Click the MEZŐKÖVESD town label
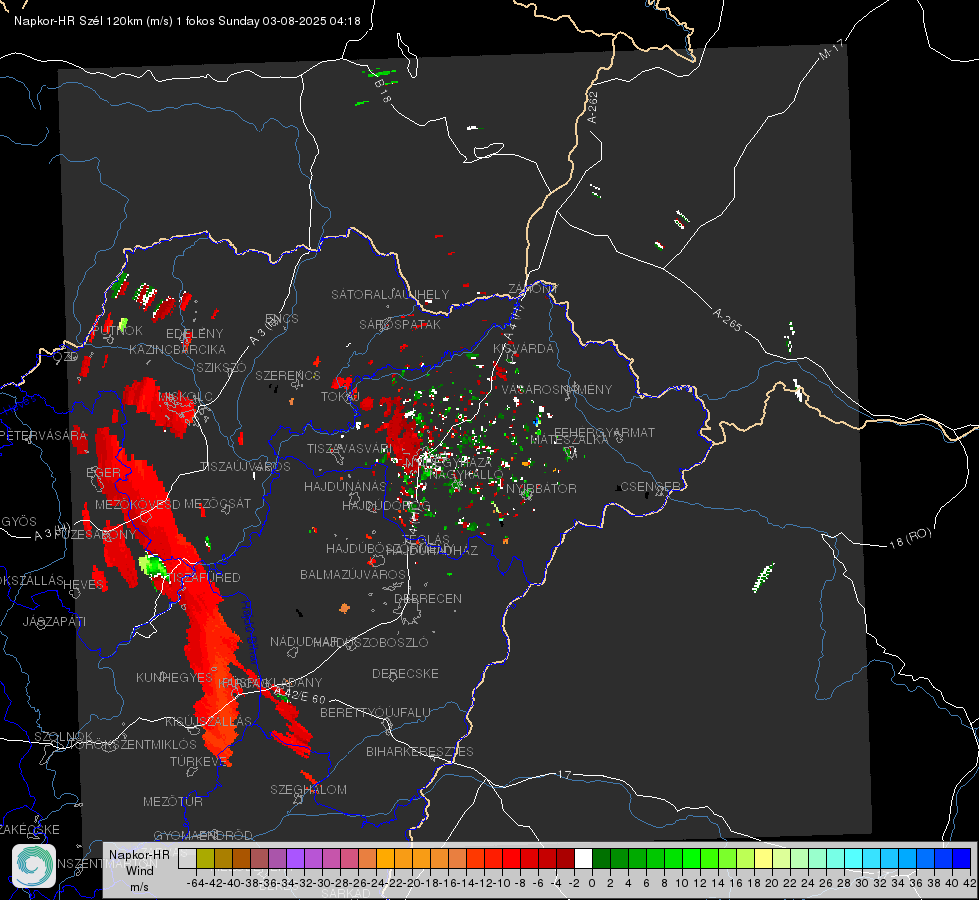 [137, 504]
